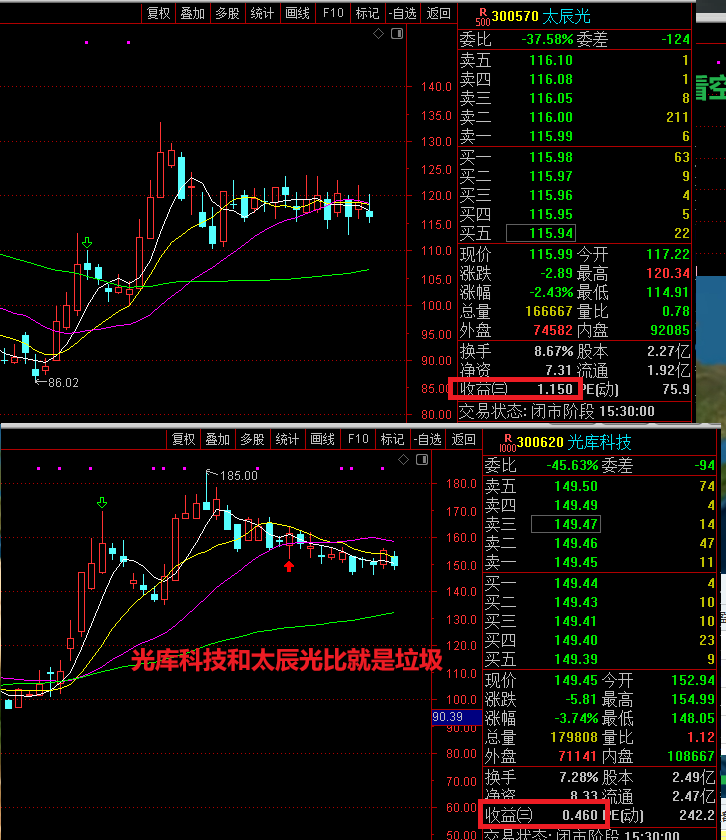The width and height of the screenshot is (726, 840).
Task: Click the 185.00 high price label on chart
Action: (239, 476)
